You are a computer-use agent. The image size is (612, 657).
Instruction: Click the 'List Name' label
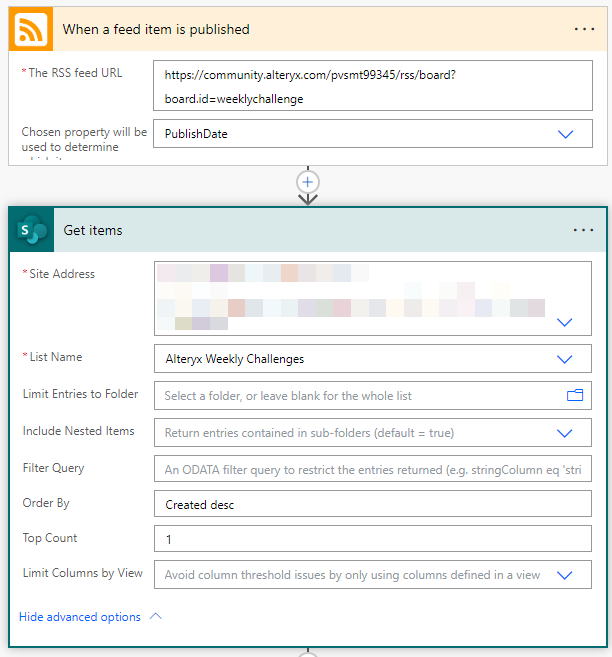[56, 357]
